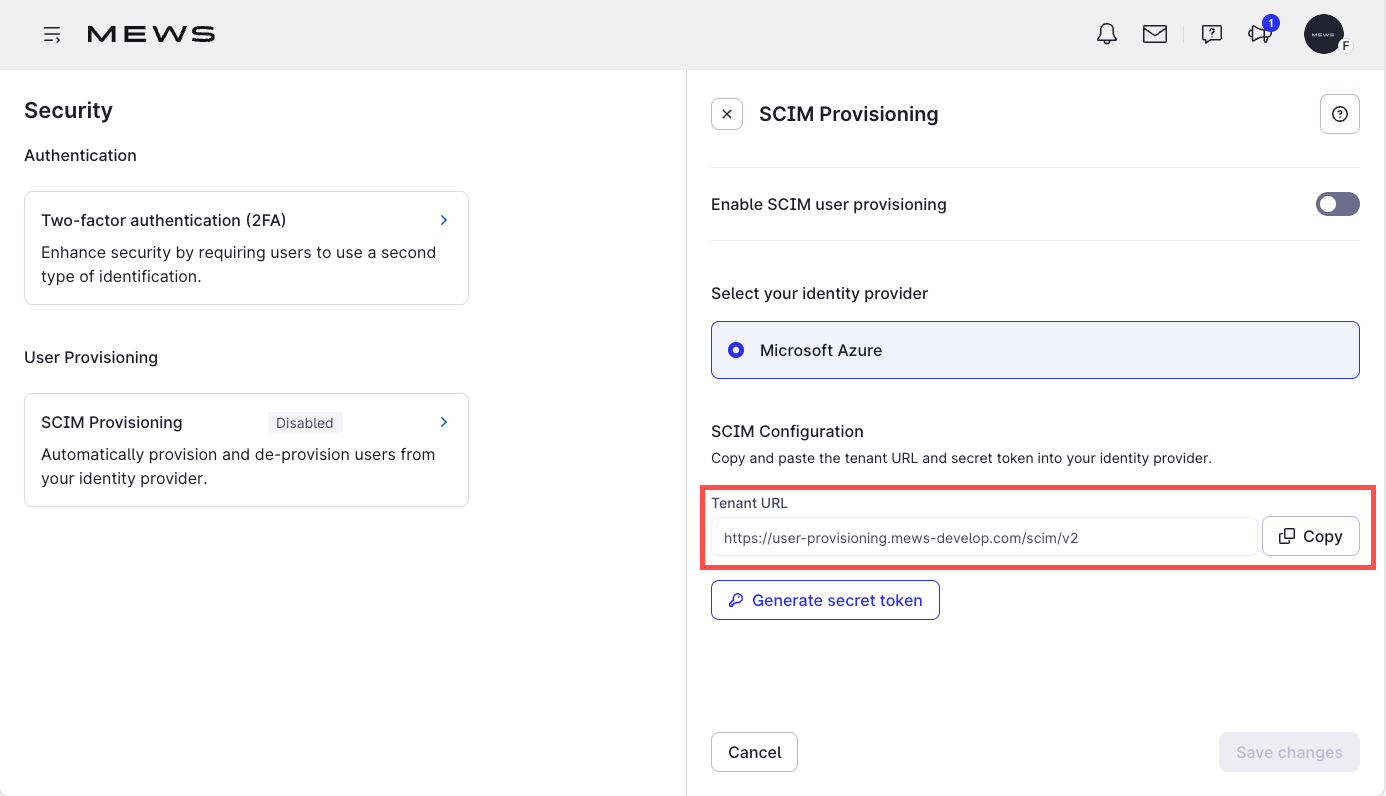The width and height of the screenshot is (1386, 796).
Task: Click the SCIM Provisioning help icon
Action: [1339, 114]
